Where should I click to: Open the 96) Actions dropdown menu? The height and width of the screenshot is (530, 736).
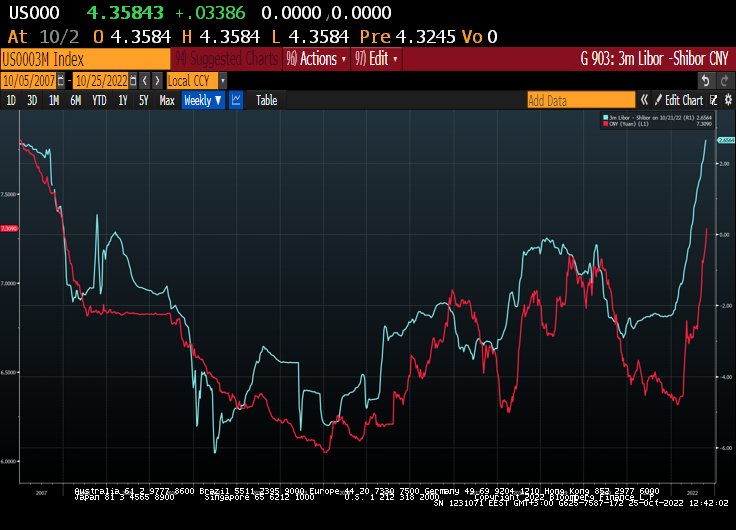pyautogui.click(x=316, y=59)
